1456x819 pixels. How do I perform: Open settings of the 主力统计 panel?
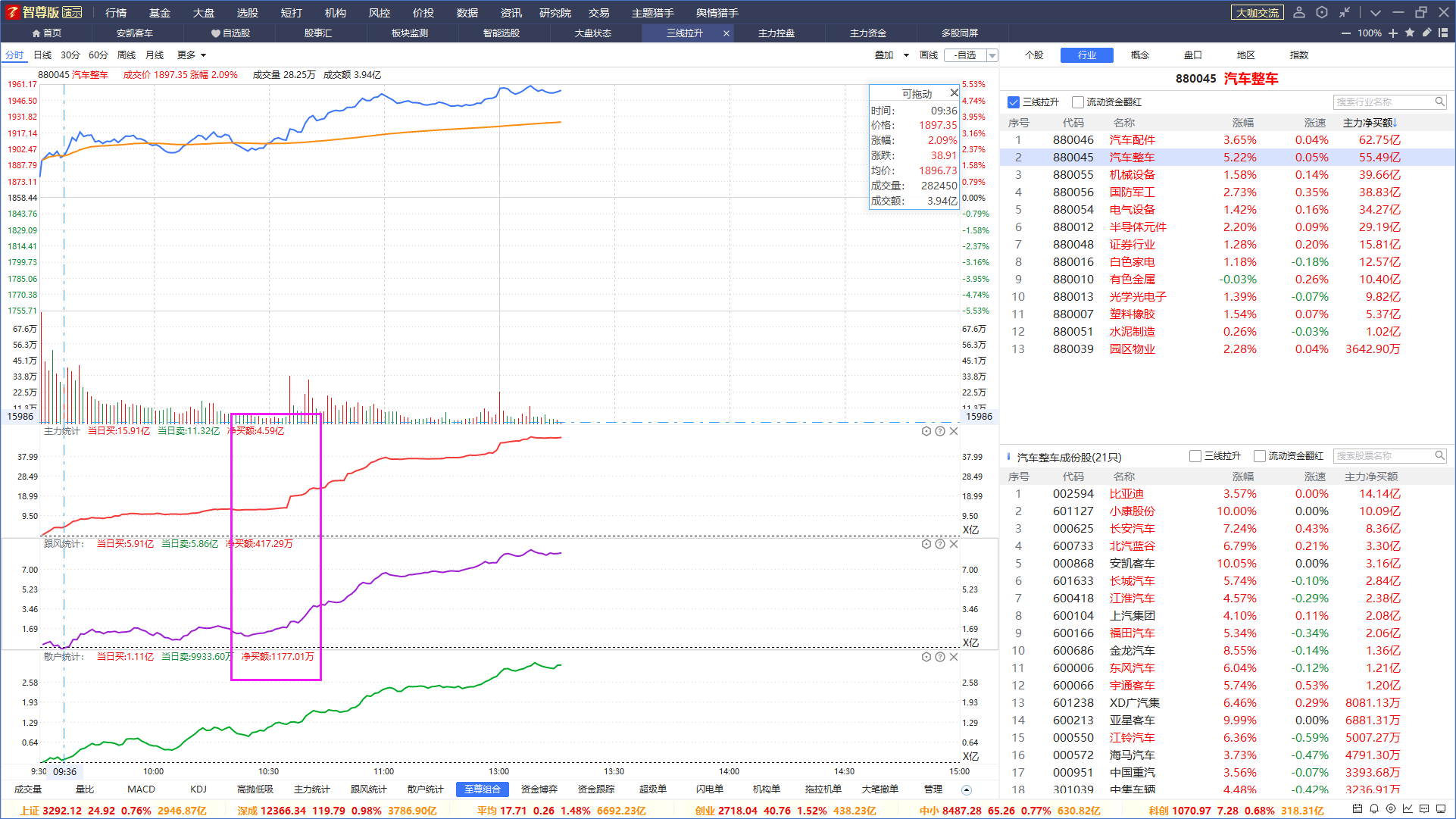pyautogui.click(x=926, y=431)
